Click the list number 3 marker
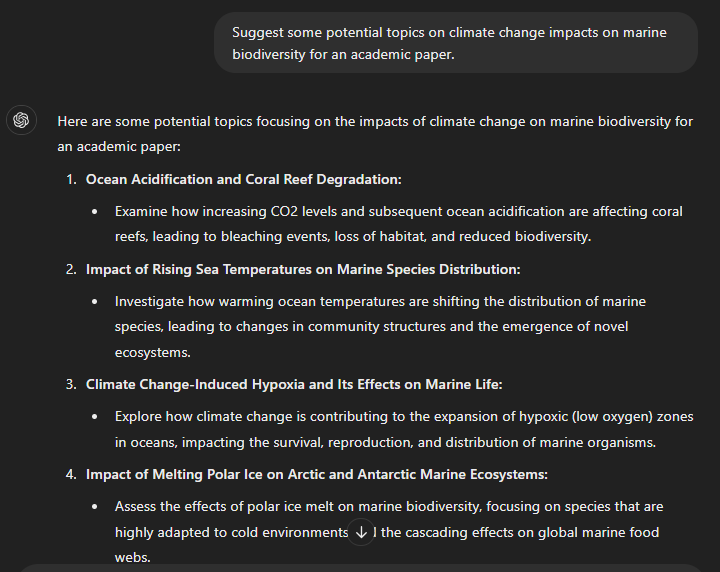 (71, 384)
